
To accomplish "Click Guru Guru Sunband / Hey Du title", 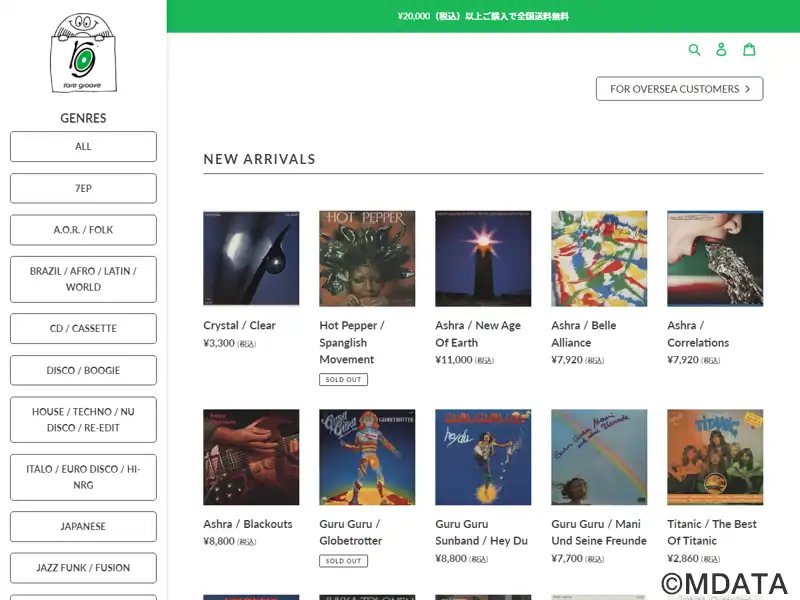I will click(x=482, y=532).
